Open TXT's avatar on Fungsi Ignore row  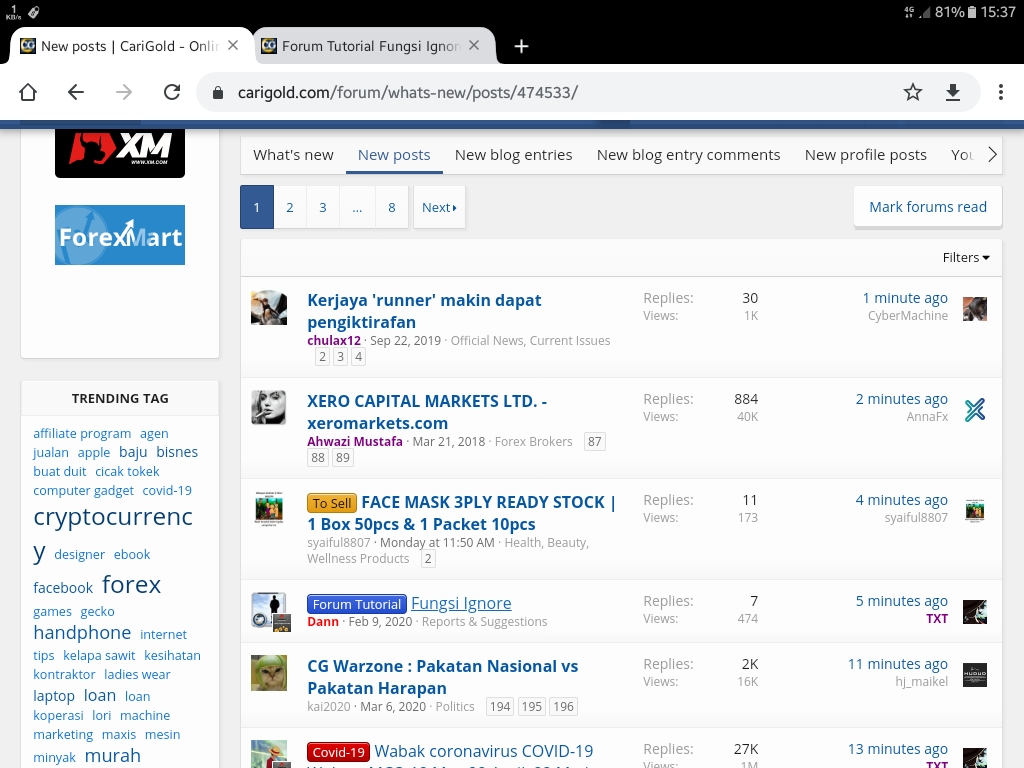(x=975, y=612)
